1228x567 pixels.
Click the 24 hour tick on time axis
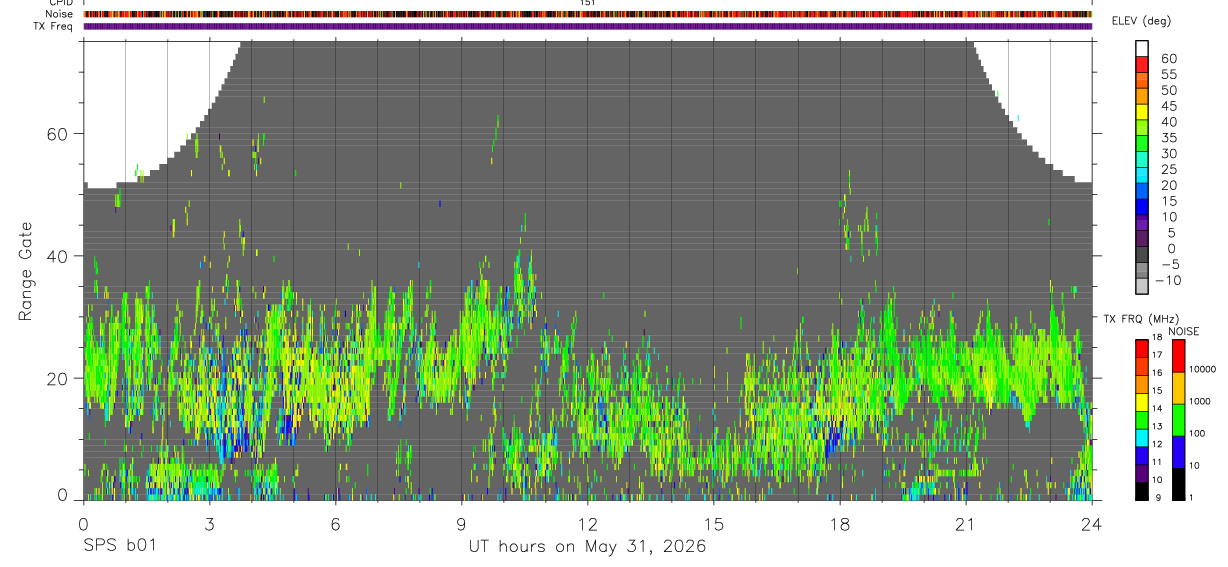[1091, 523]
